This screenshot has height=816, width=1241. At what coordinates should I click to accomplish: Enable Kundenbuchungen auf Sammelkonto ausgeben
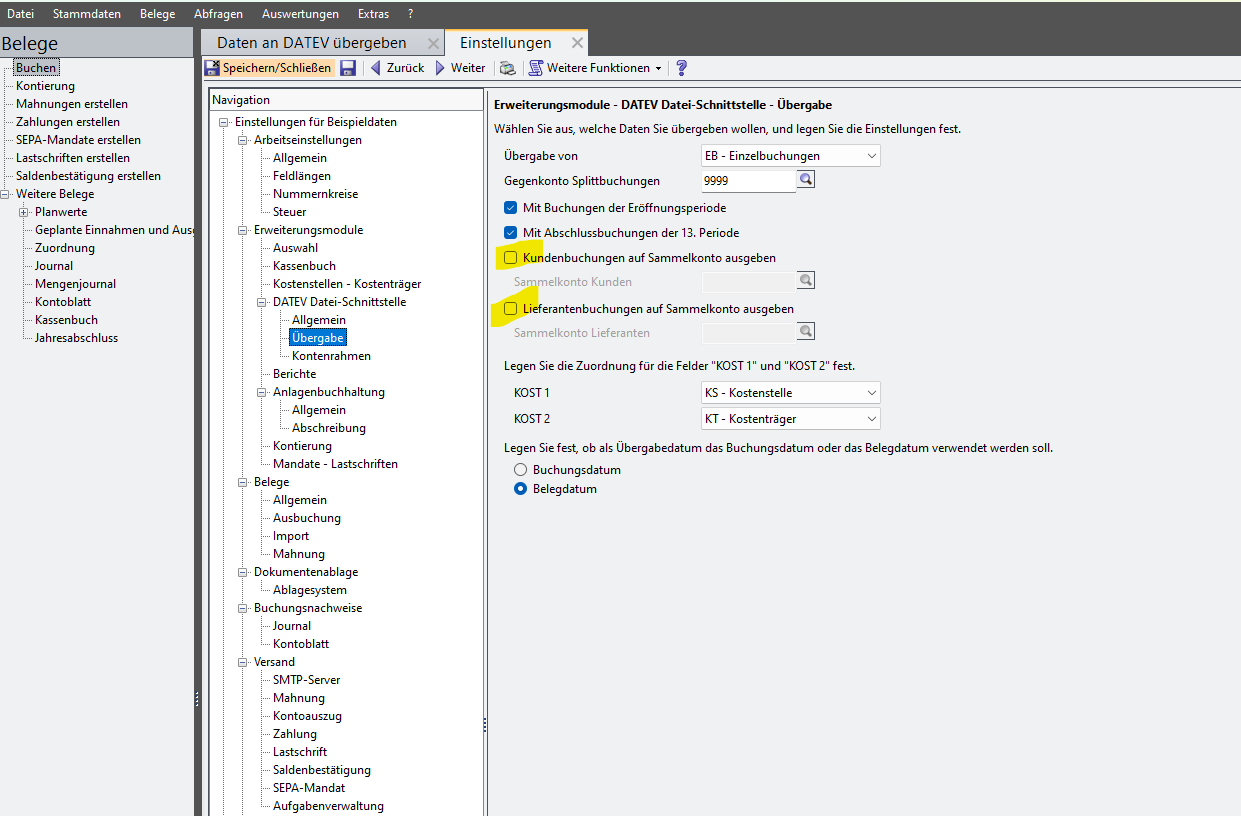[511, 258]
